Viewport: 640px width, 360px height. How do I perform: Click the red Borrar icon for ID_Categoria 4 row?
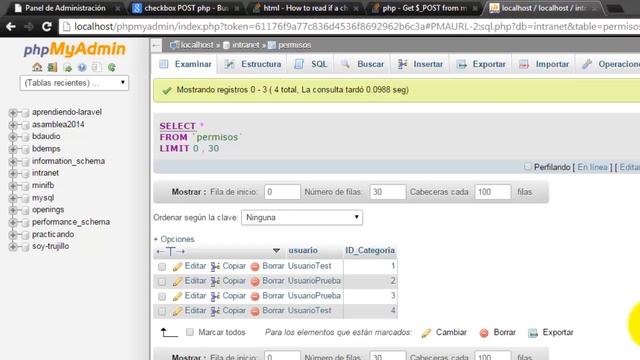[x=255, y=311]
